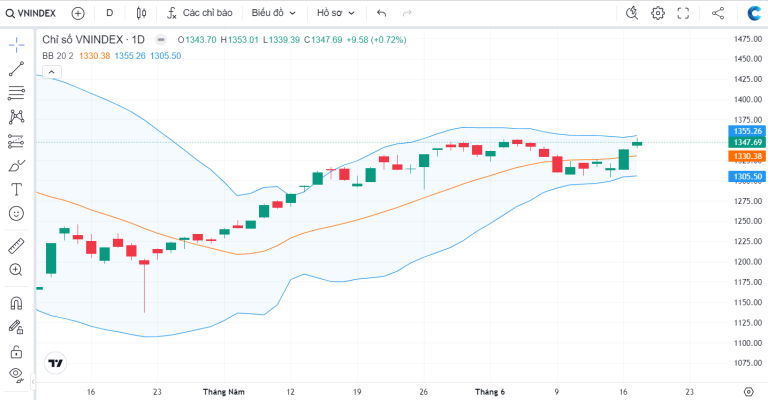The image size is (768, 400).
Task: Toggle stay in drawing mode pencil-lock
Action: (x=16, y=327)
